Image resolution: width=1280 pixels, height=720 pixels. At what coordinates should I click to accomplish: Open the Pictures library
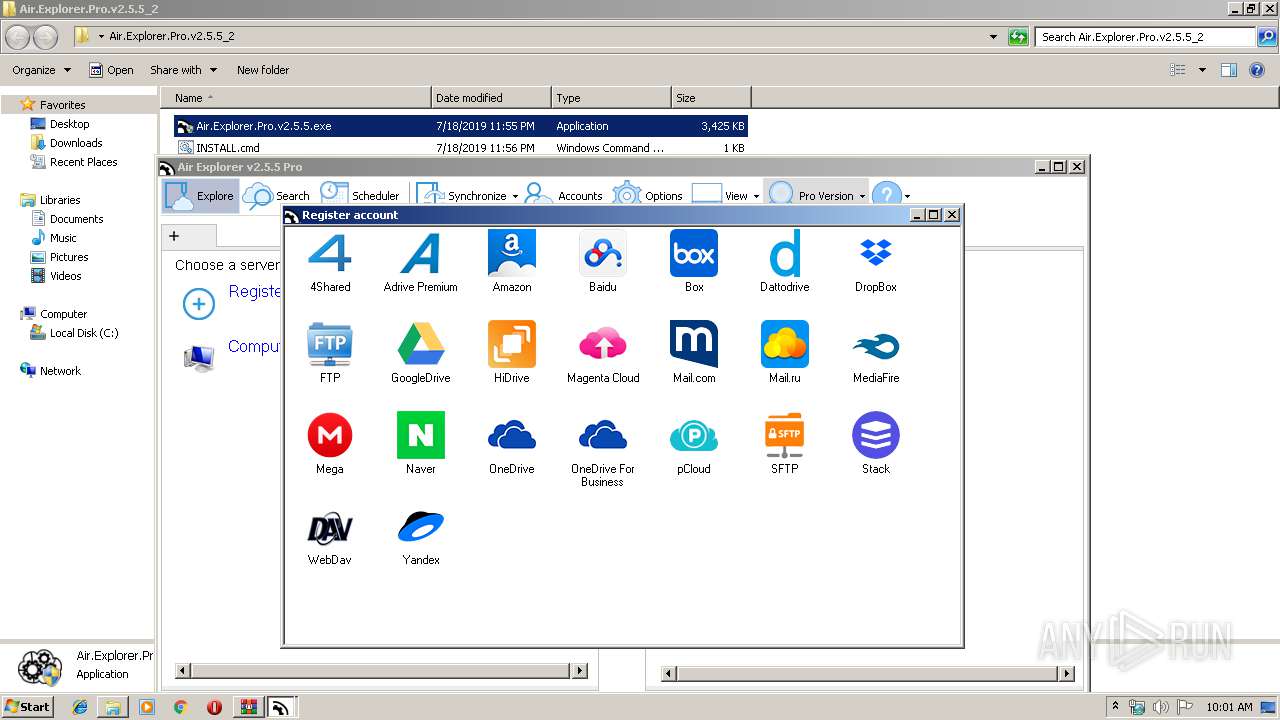point(69,257)
